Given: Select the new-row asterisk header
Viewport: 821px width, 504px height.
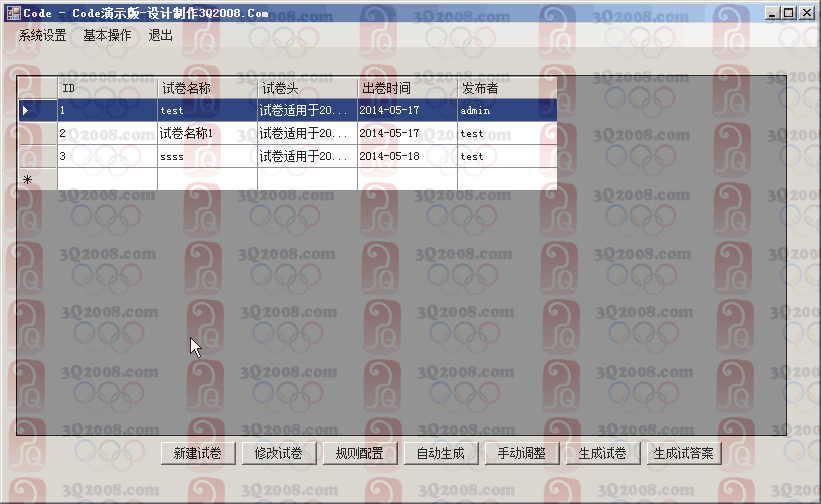Looking at the screenshot, I should point(38,180).
